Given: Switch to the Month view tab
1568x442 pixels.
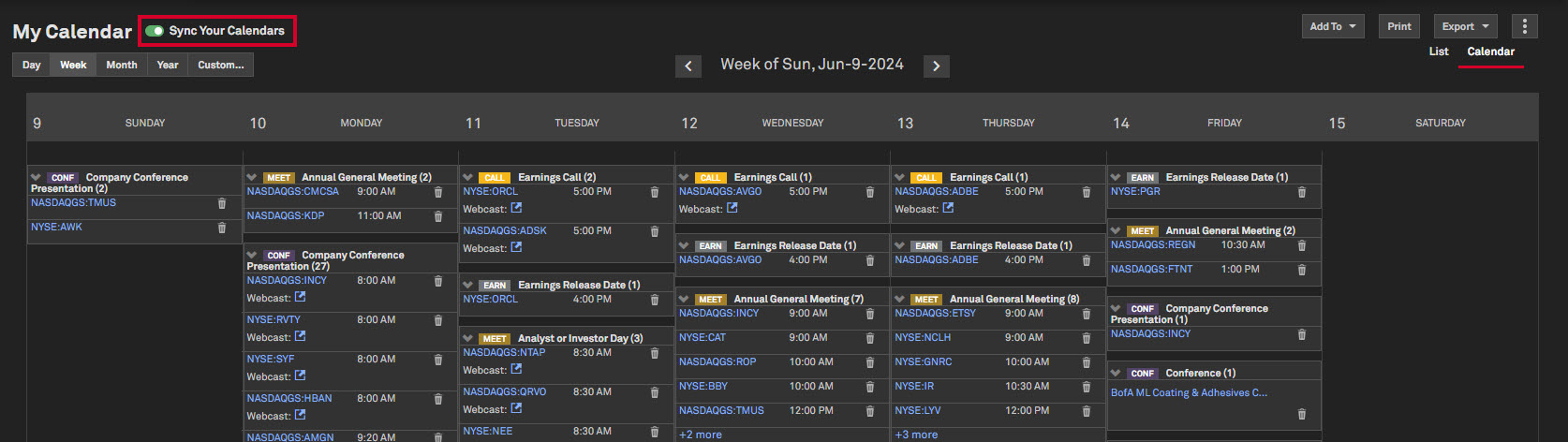Looking at the screenshot, I should pos(121,65).
